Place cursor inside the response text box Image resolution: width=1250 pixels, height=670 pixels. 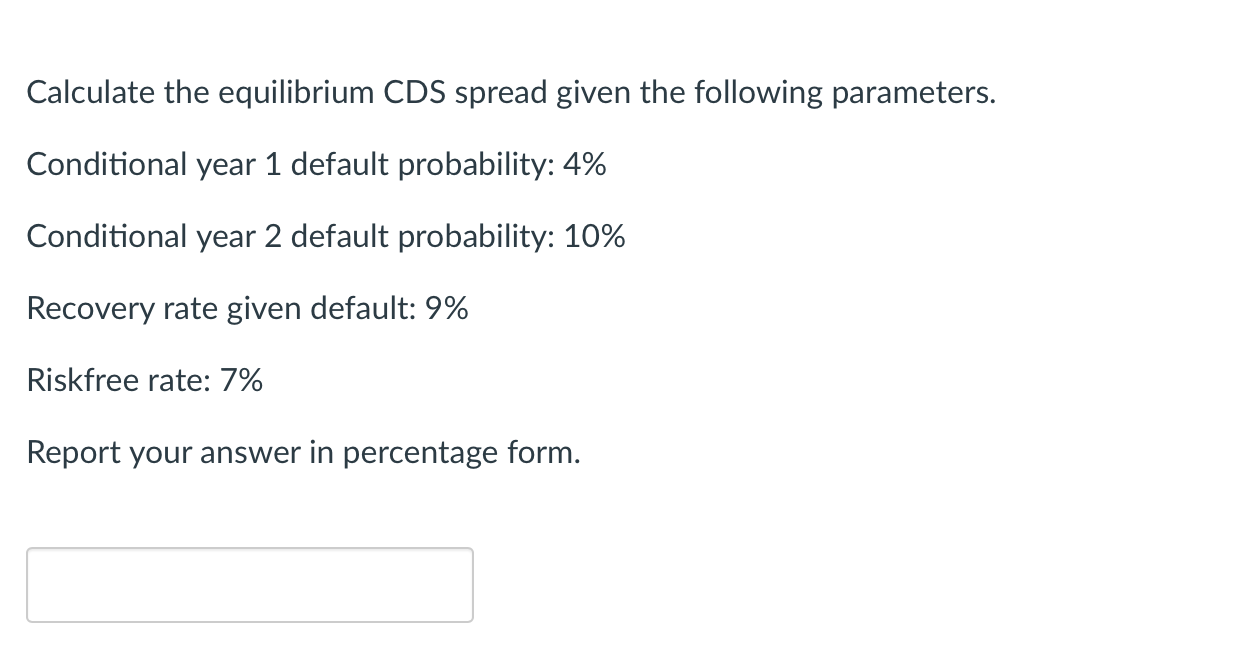(x=248, y=585)
